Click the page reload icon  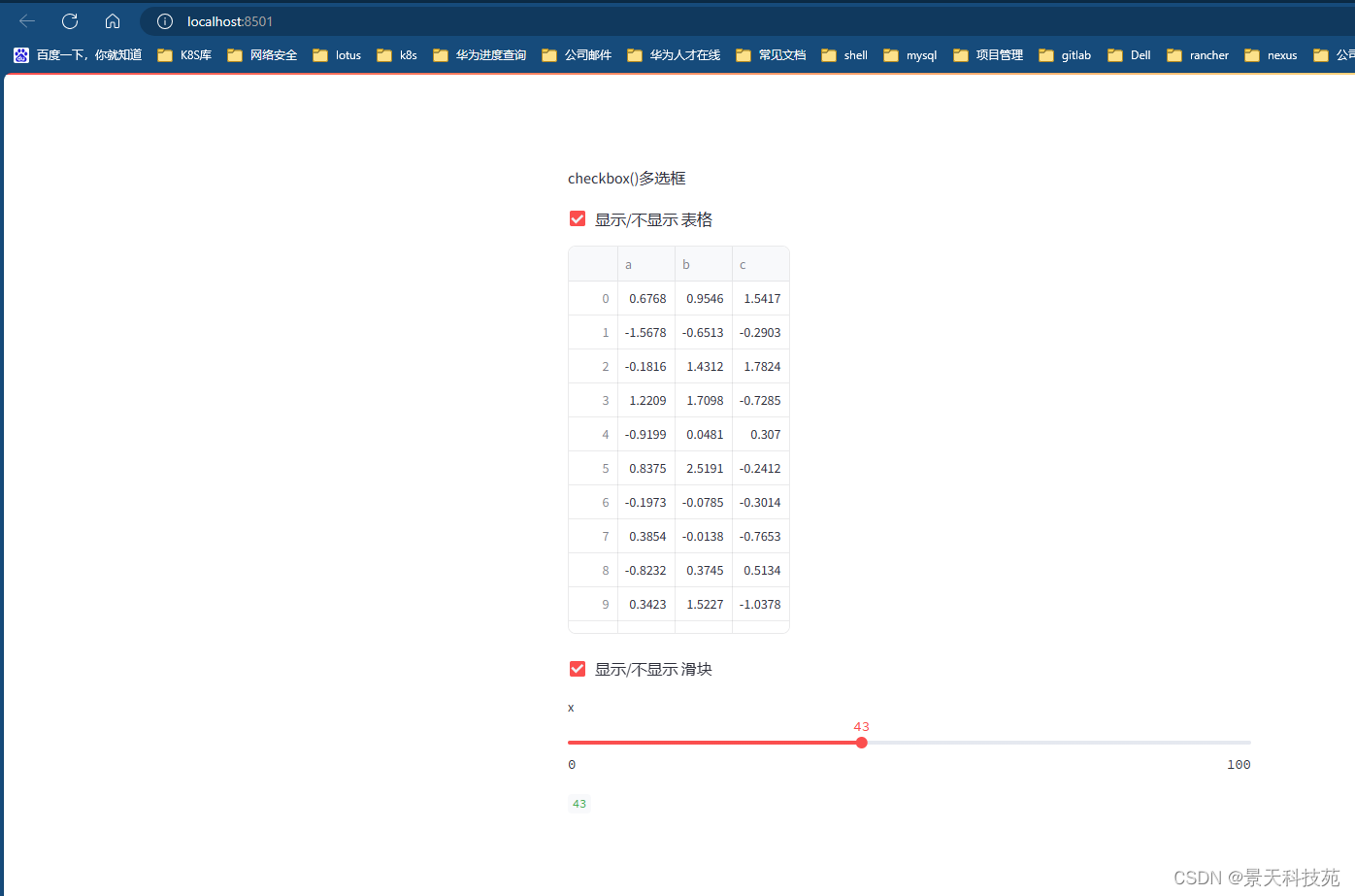pyautogui.click(x=68, y=20)
